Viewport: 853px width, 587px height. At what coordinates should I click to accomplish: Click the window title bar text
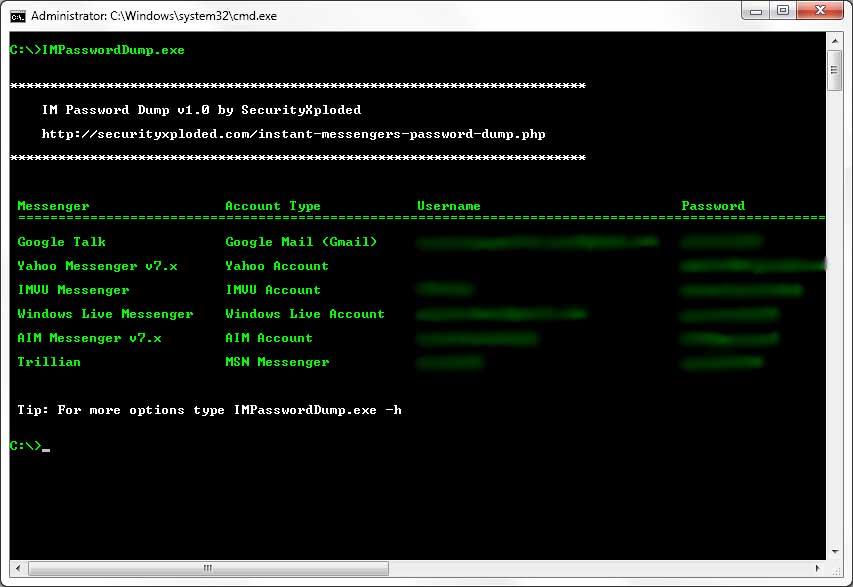(x=154, y=16)
